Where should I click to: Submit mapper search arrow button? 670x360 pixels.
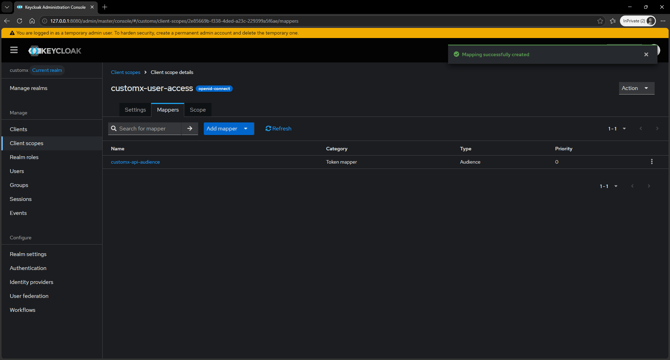click(190, 129)
